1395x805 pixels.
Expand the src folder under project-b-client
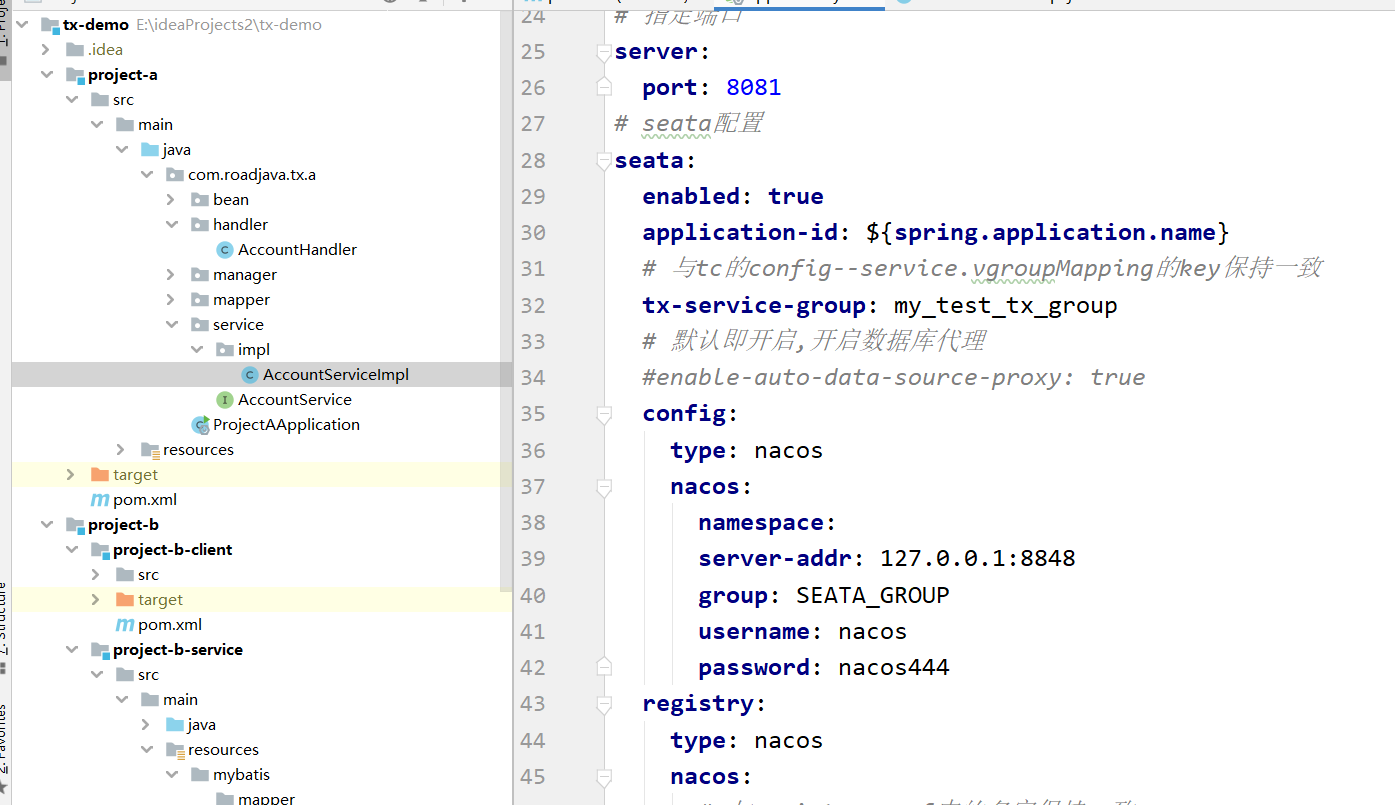point(96,574)
